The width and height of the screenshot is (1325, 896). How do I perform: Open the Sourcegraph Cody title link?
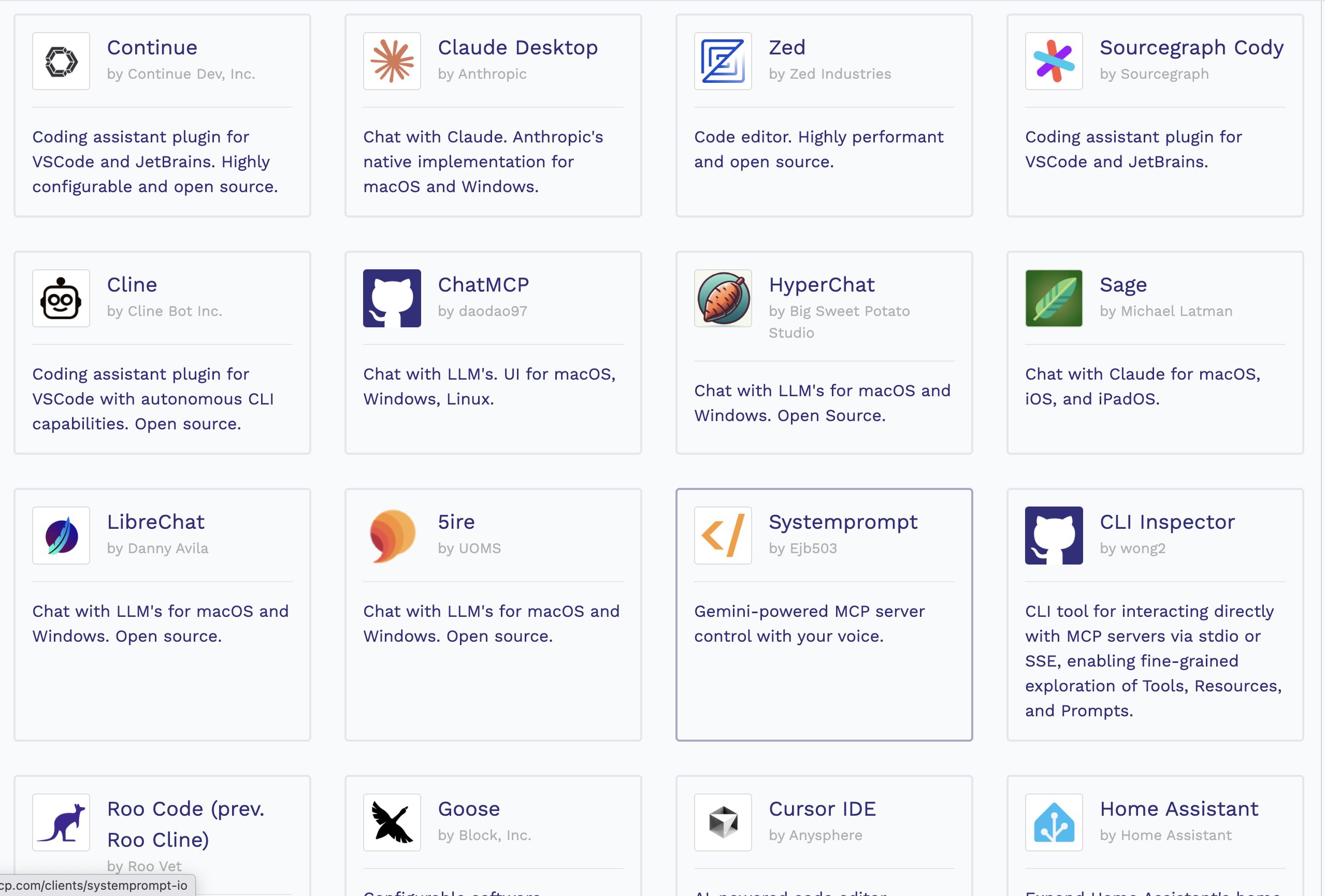(x=1191, y=47)
